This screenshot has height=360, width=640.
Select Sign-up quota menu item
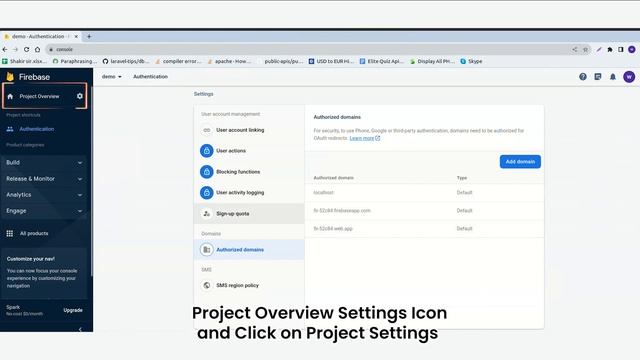point(249,213)
